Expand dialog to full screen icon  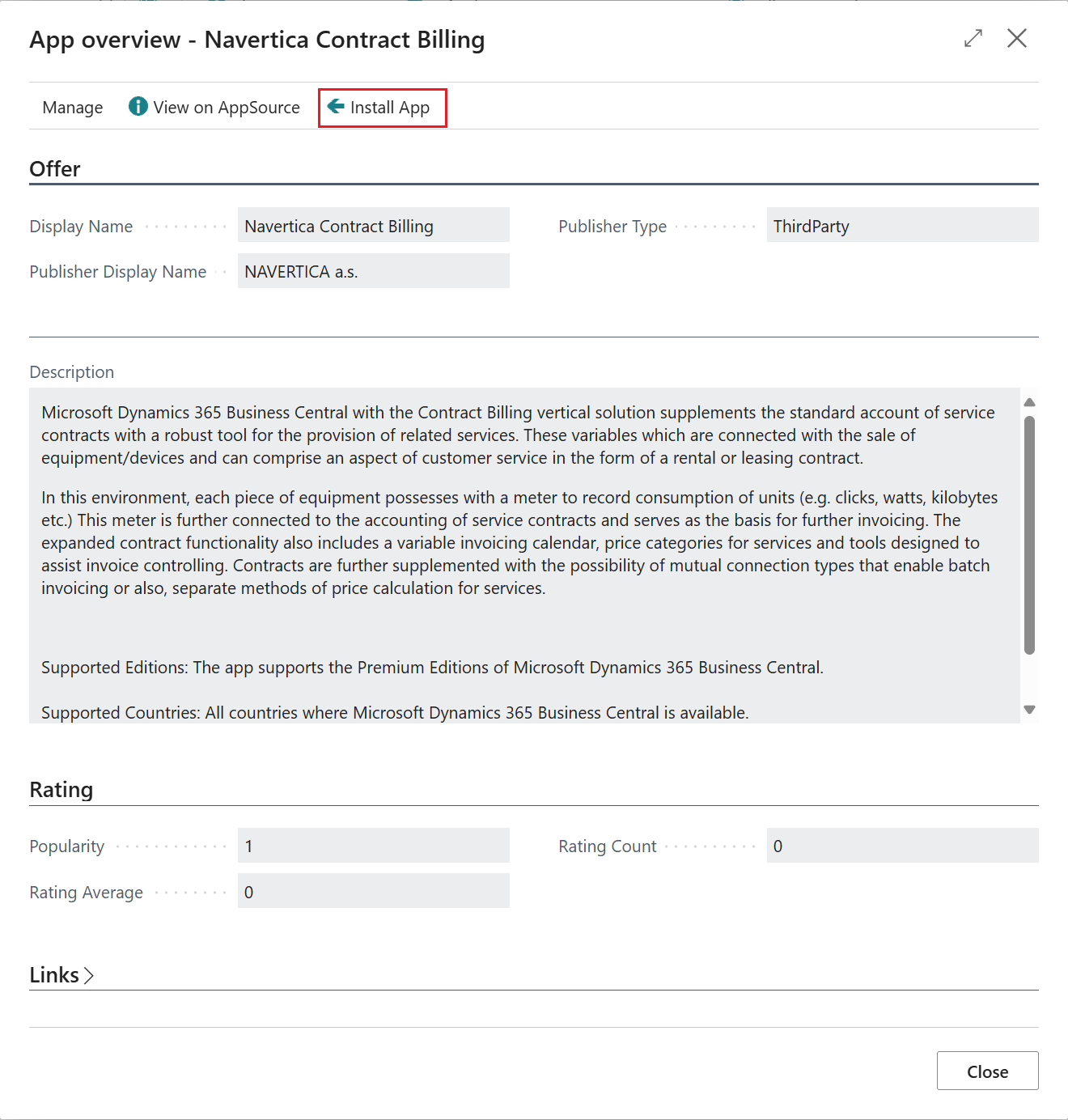click(973, 38)
